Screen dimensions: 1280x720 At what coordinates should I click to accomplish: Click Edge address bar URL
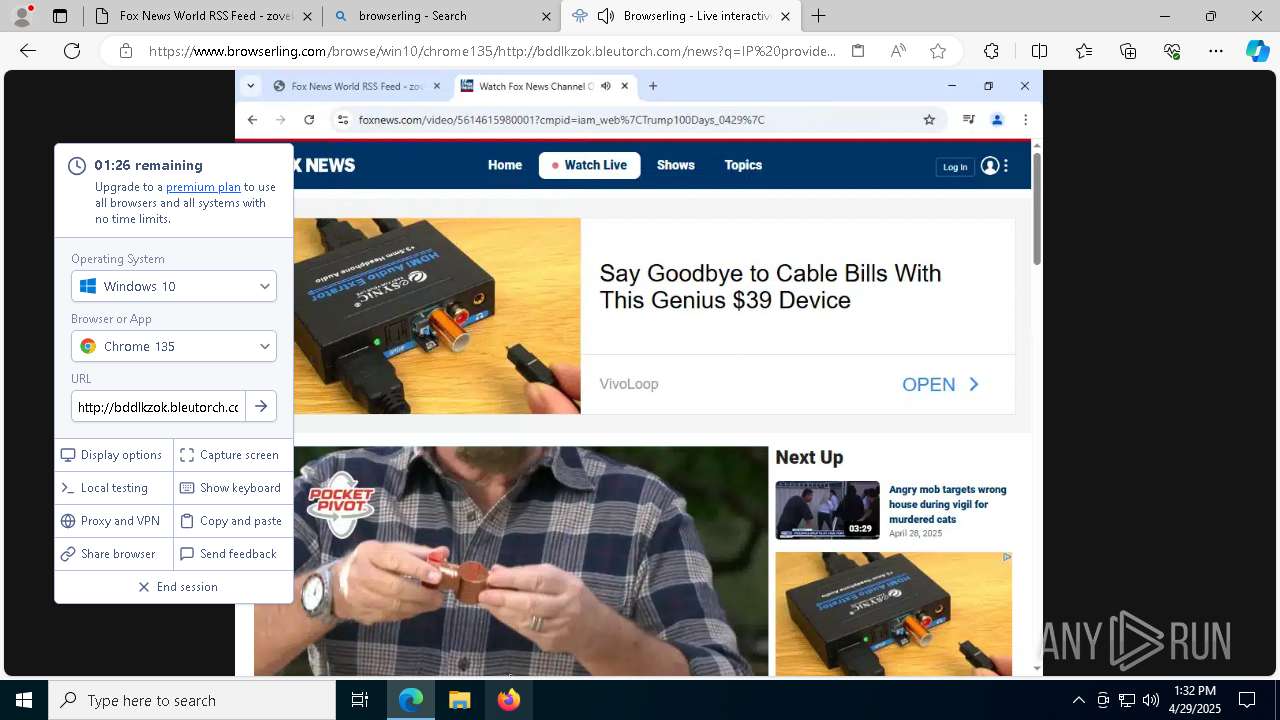(x=492, y=51)
